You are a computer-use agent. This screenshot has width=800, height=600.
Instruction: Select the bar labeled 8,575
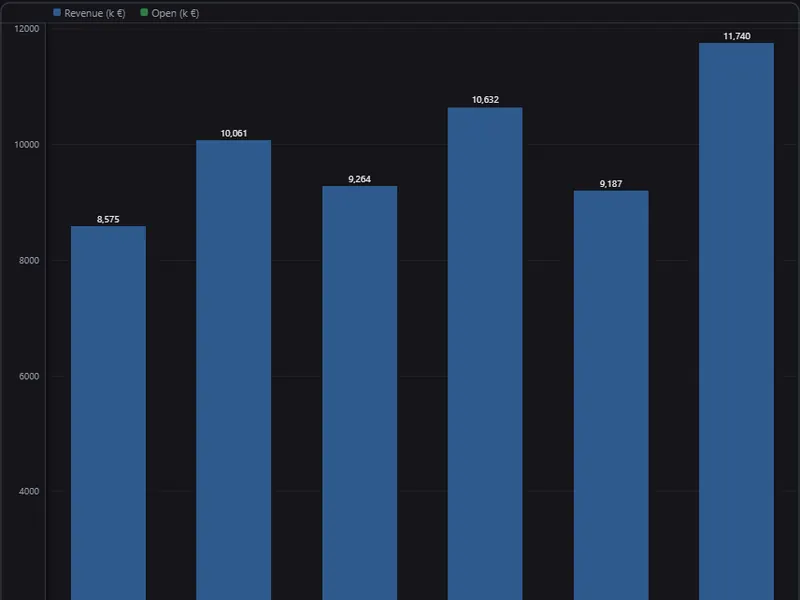pos(108,413)
